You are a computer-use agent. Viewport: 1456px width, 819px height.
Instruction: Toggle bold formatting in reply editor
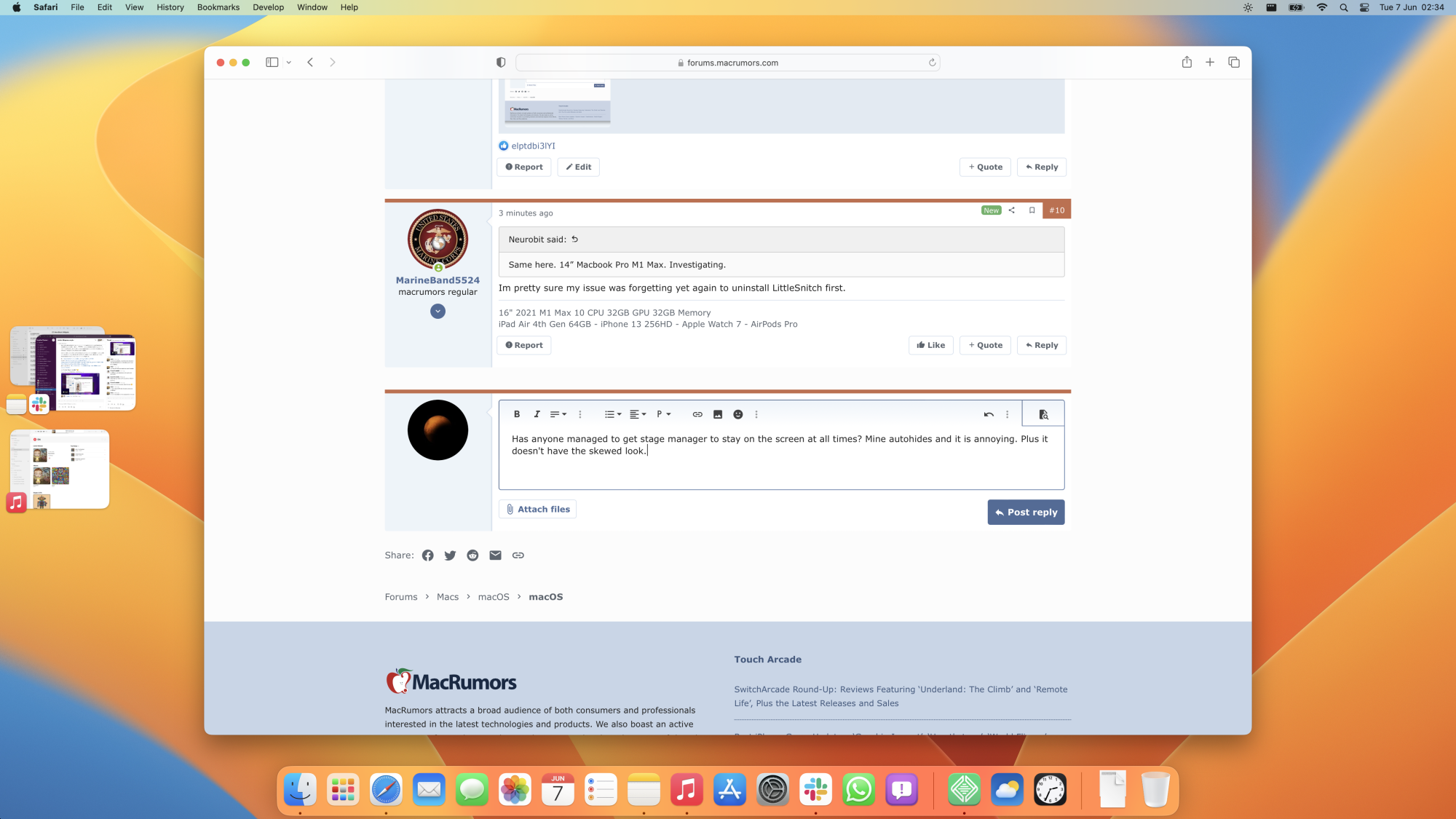pyautogui.click(x=517, y=414)
